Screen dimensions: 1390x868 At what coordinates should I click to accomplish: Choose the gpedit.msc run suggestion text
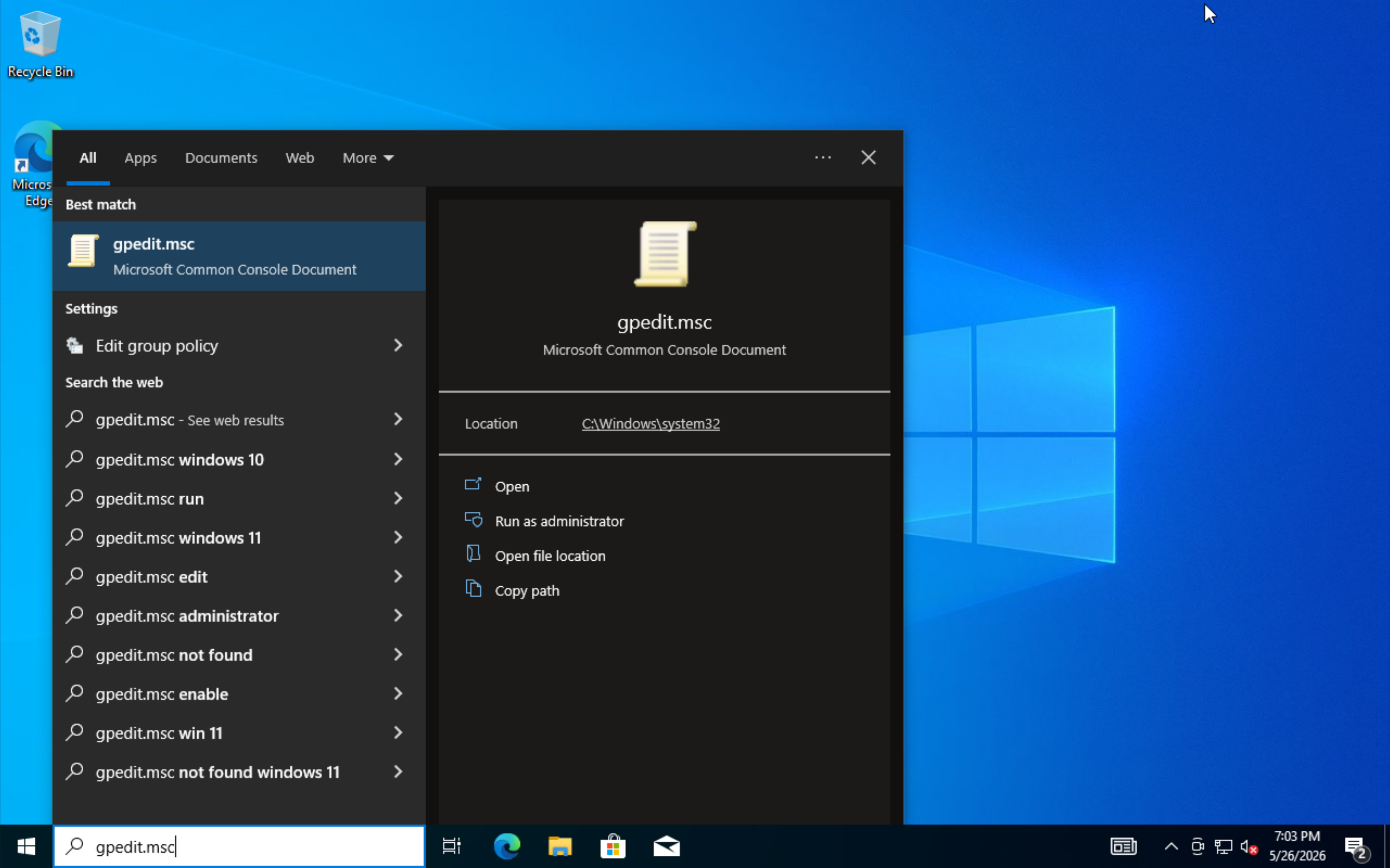coord(149,499)
